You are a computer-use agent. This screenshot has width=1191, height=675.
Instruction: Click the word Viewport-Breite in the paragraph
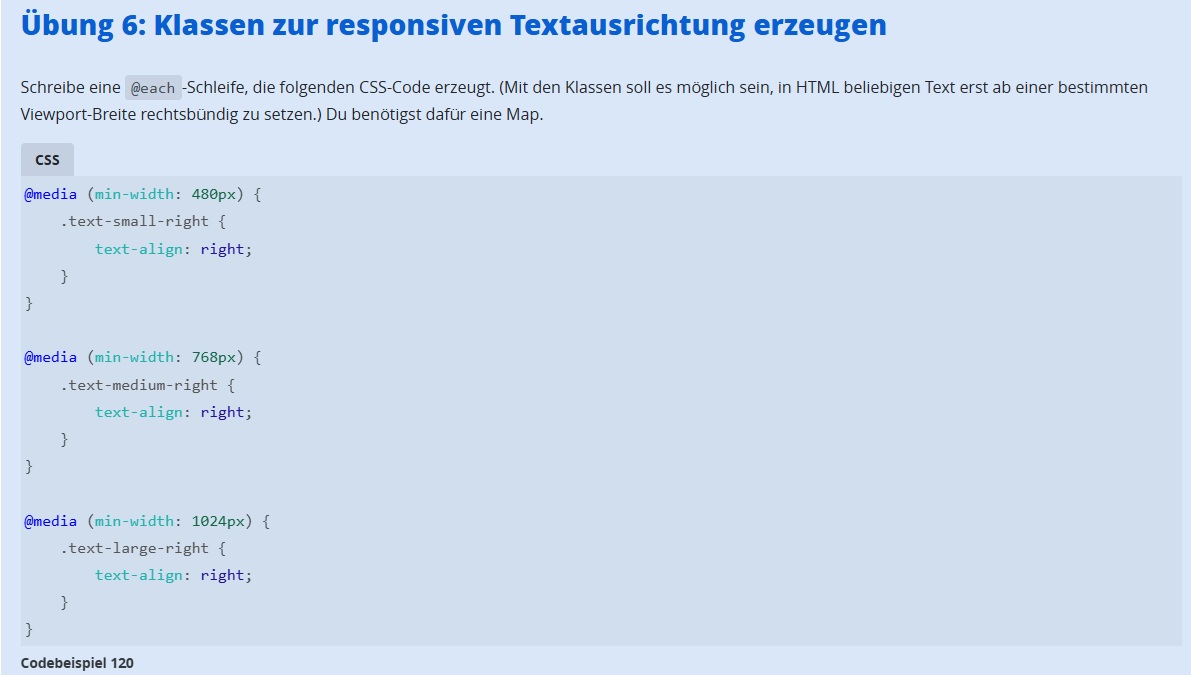coord(74,114)
